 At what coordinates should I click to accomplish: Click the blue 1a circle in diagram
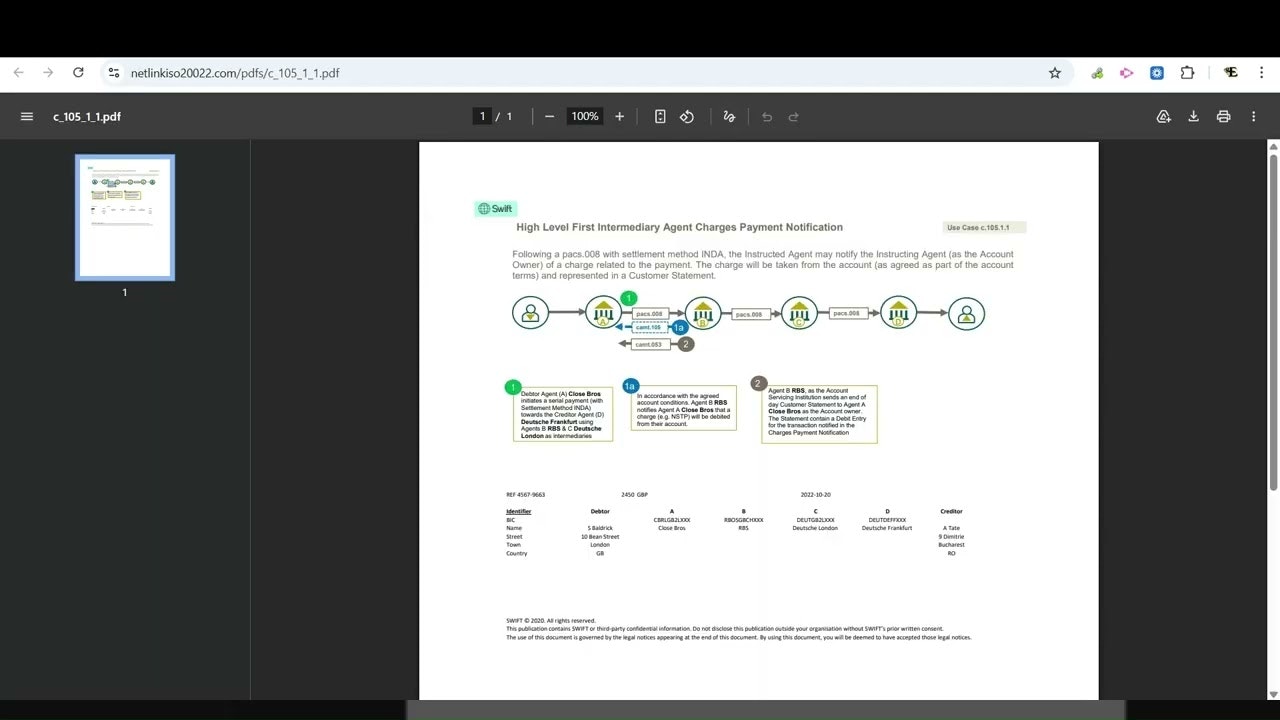click(679, 327)
